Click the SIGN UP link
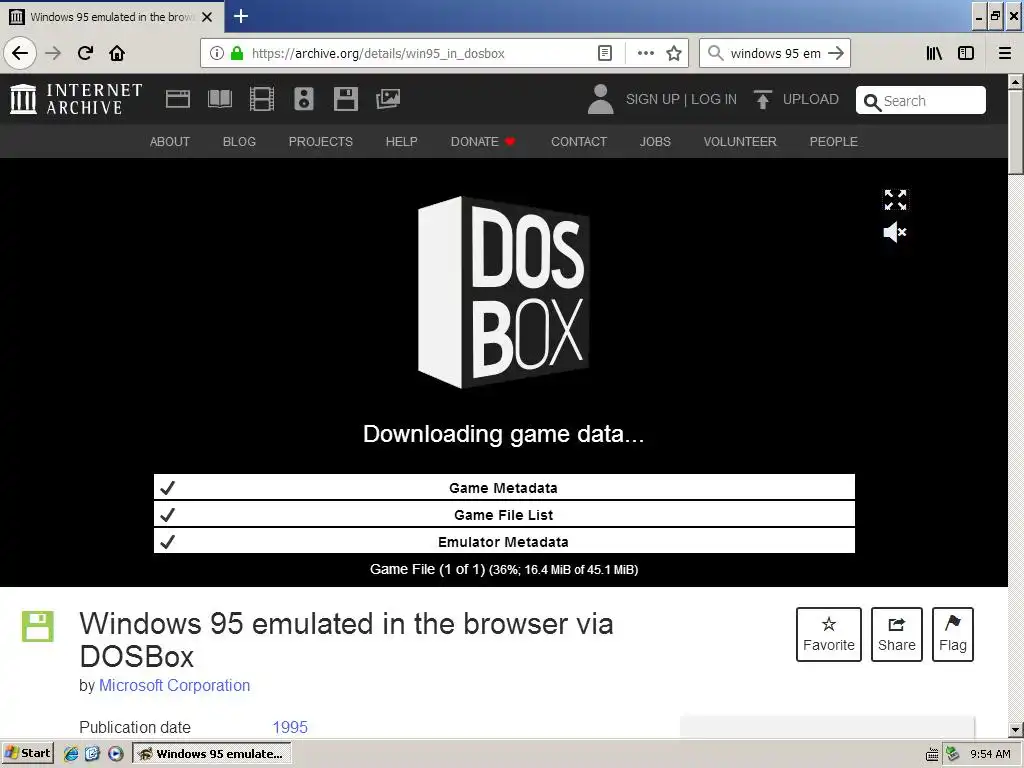Image resolution: width=1024 pixels, height=768 pixels. pyautogui.click(x=652, y=99)
